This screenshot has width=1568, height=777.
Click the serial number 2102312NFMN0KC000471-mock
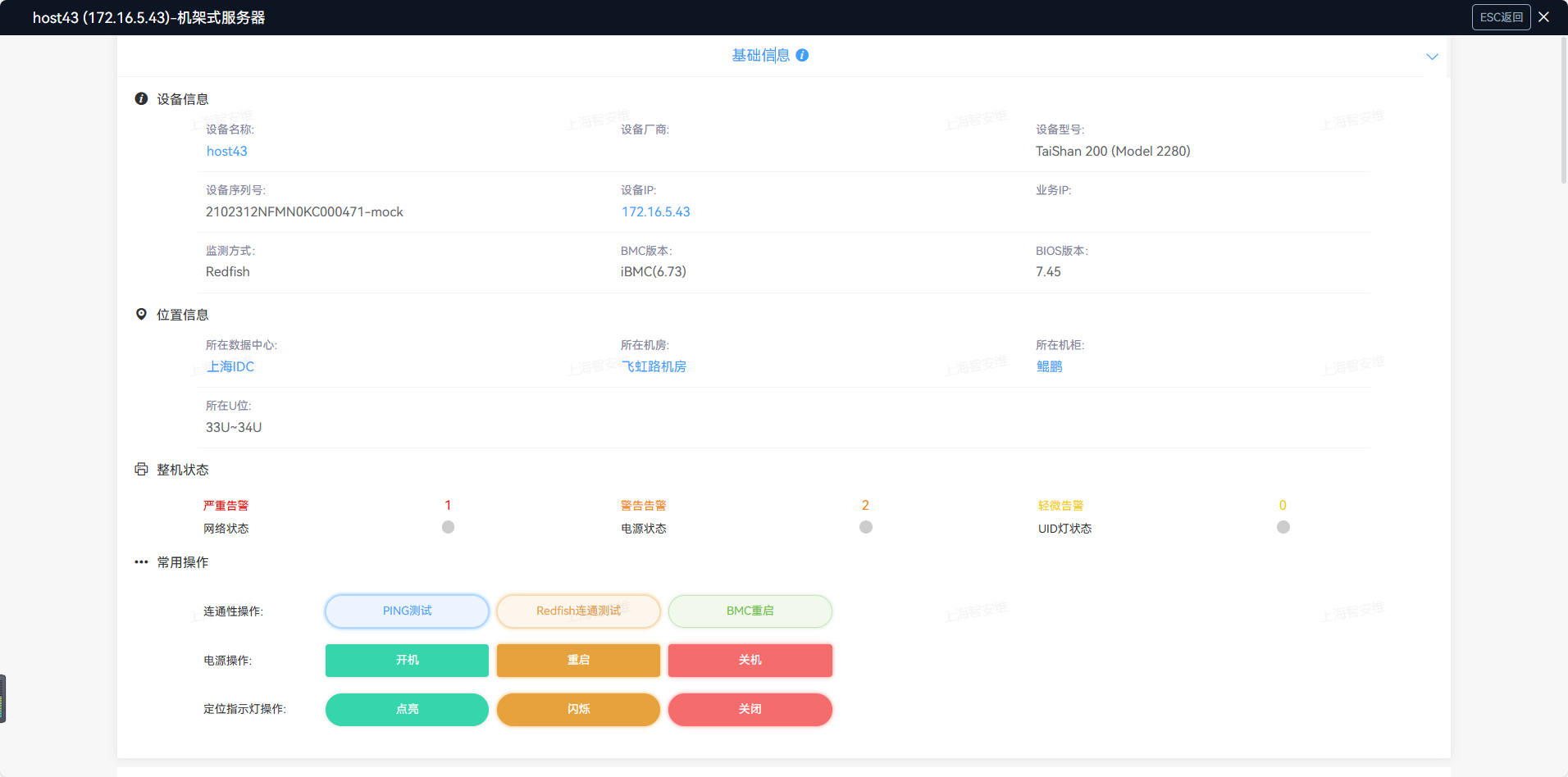304,211
